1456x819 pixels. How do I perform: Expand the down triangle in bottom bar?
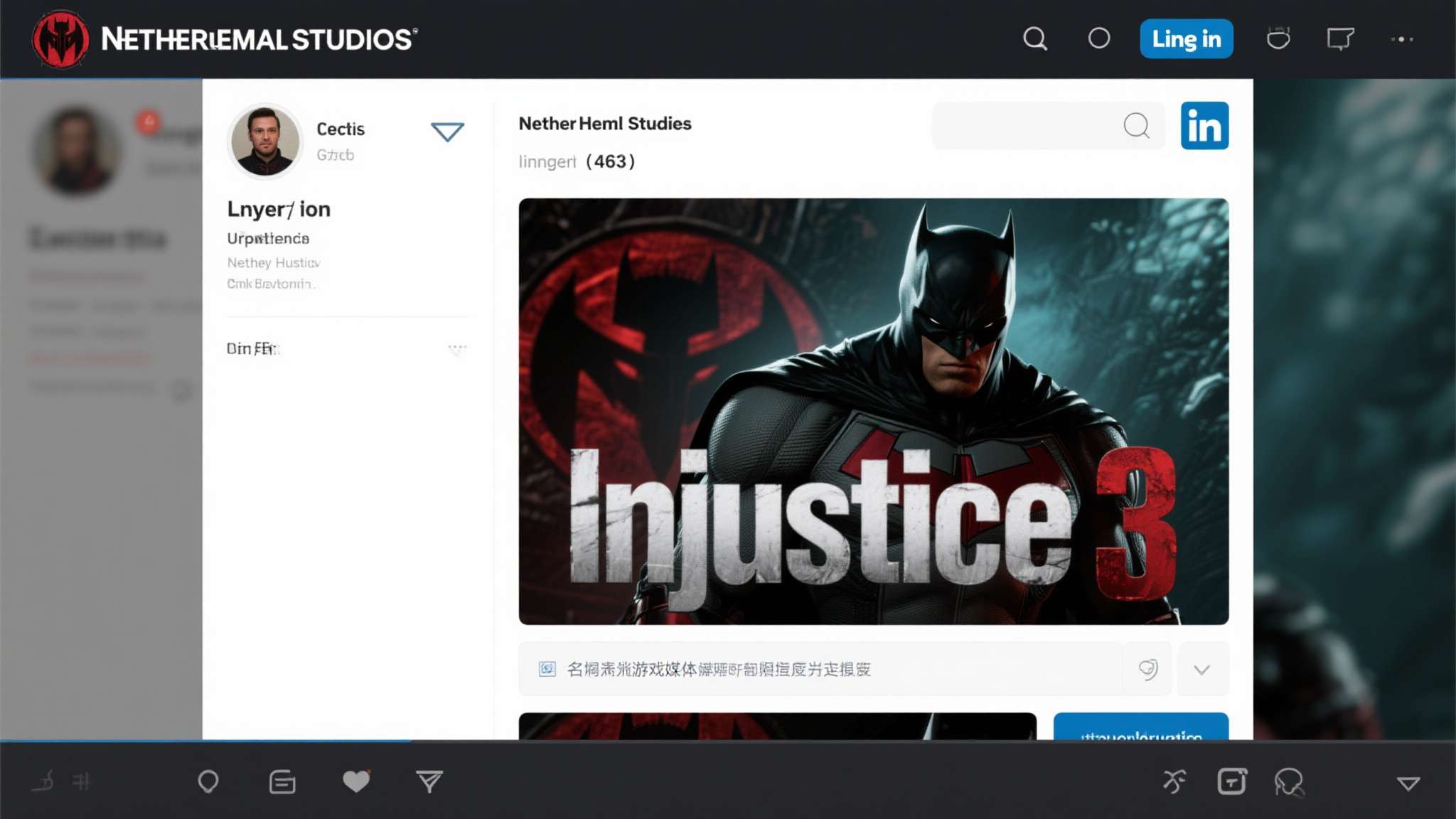[1408, 783]
